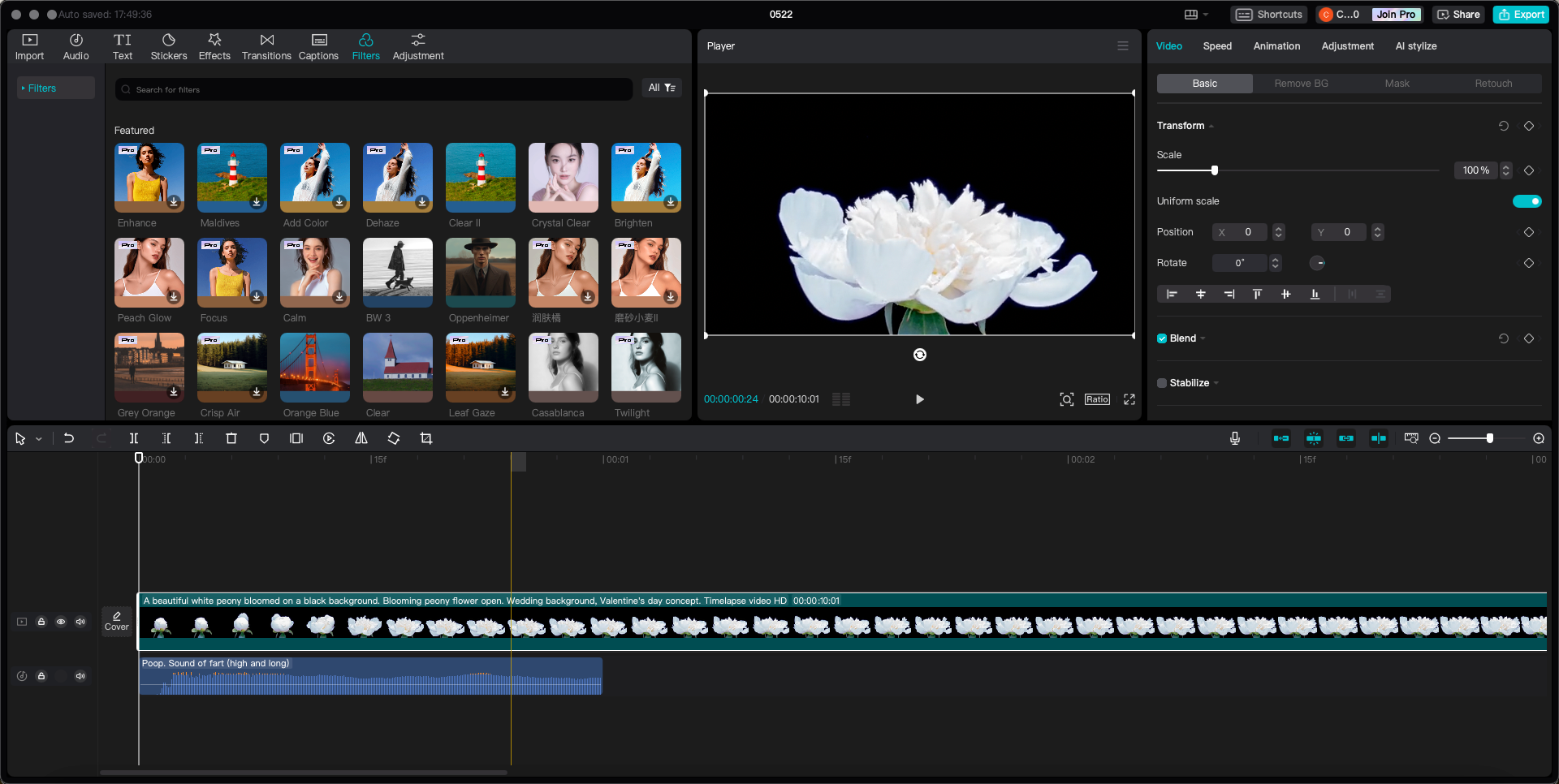
Task: Expand the Stabilize section
Action: click(1216, 382)
